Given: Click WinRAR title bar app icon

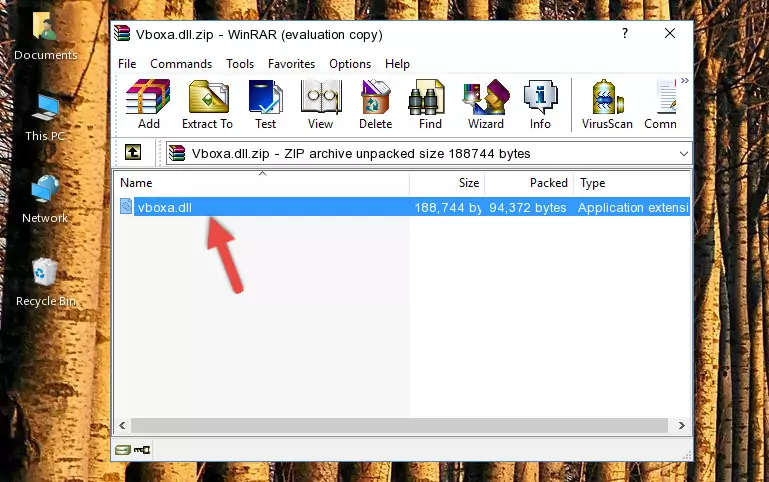Looking at the screenshot, I should point(123,34).
